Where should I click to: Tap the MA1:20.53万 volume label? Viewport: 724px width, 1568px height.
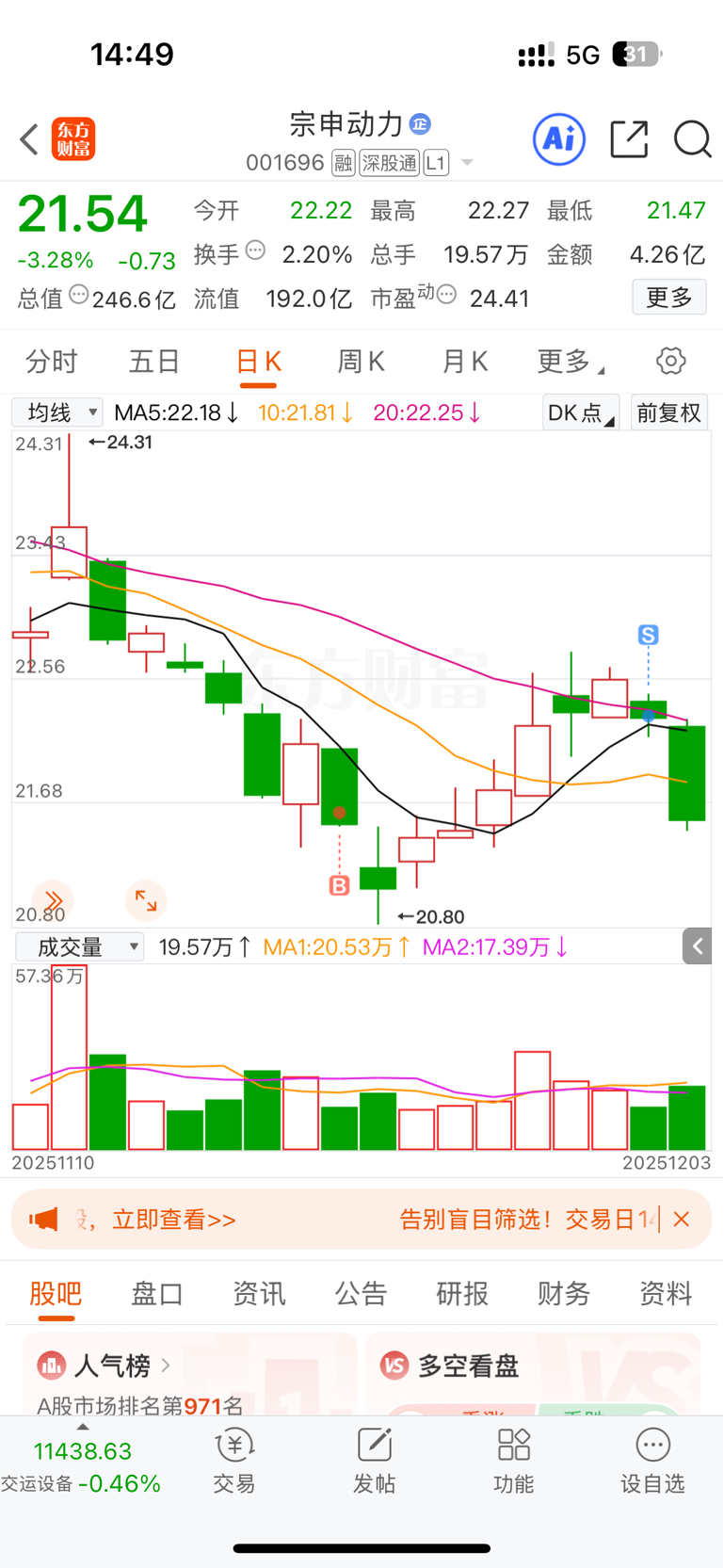(337, 946)
